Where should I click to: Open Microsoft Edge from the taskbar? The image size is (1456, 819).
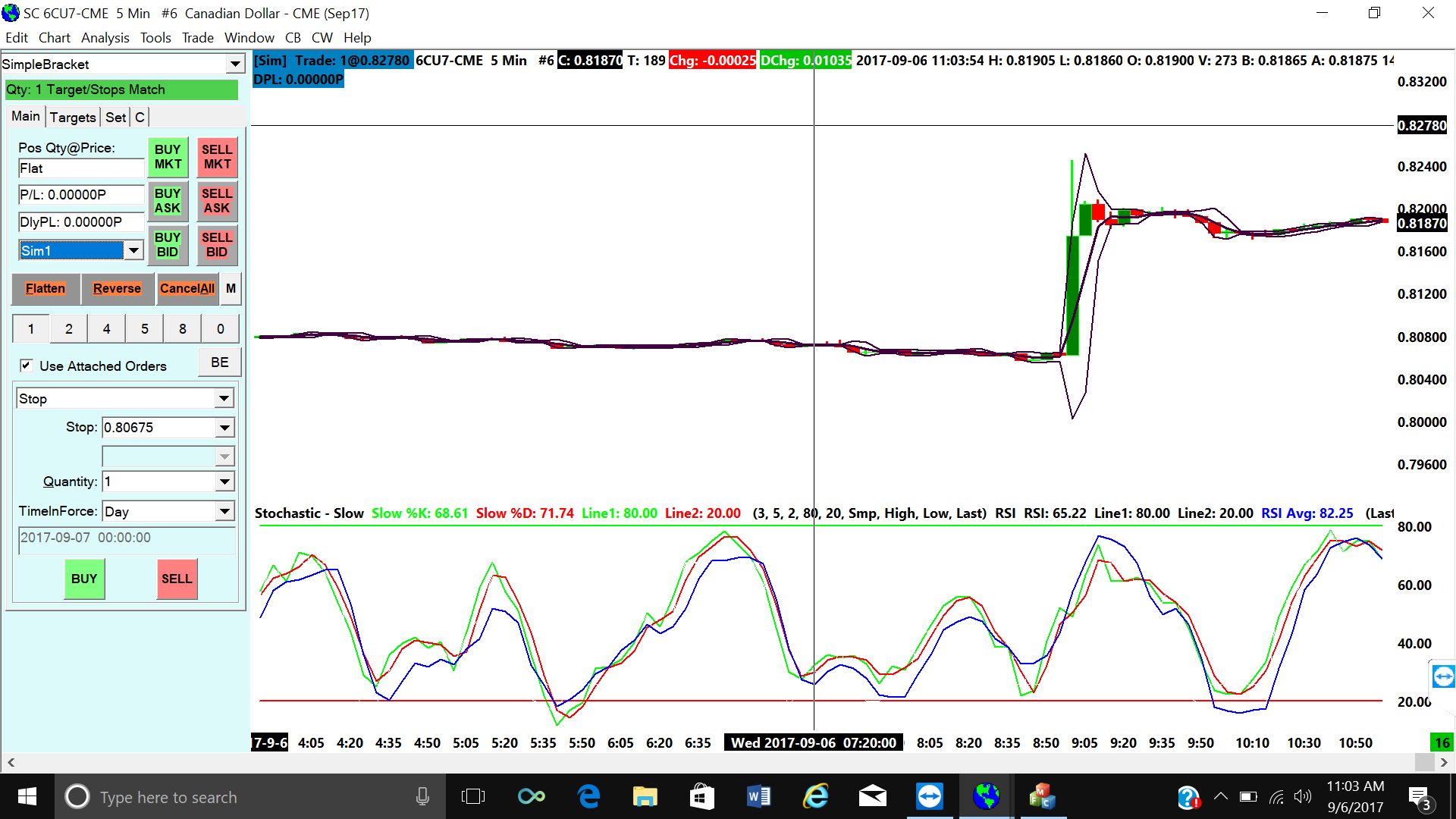point(588,796)
